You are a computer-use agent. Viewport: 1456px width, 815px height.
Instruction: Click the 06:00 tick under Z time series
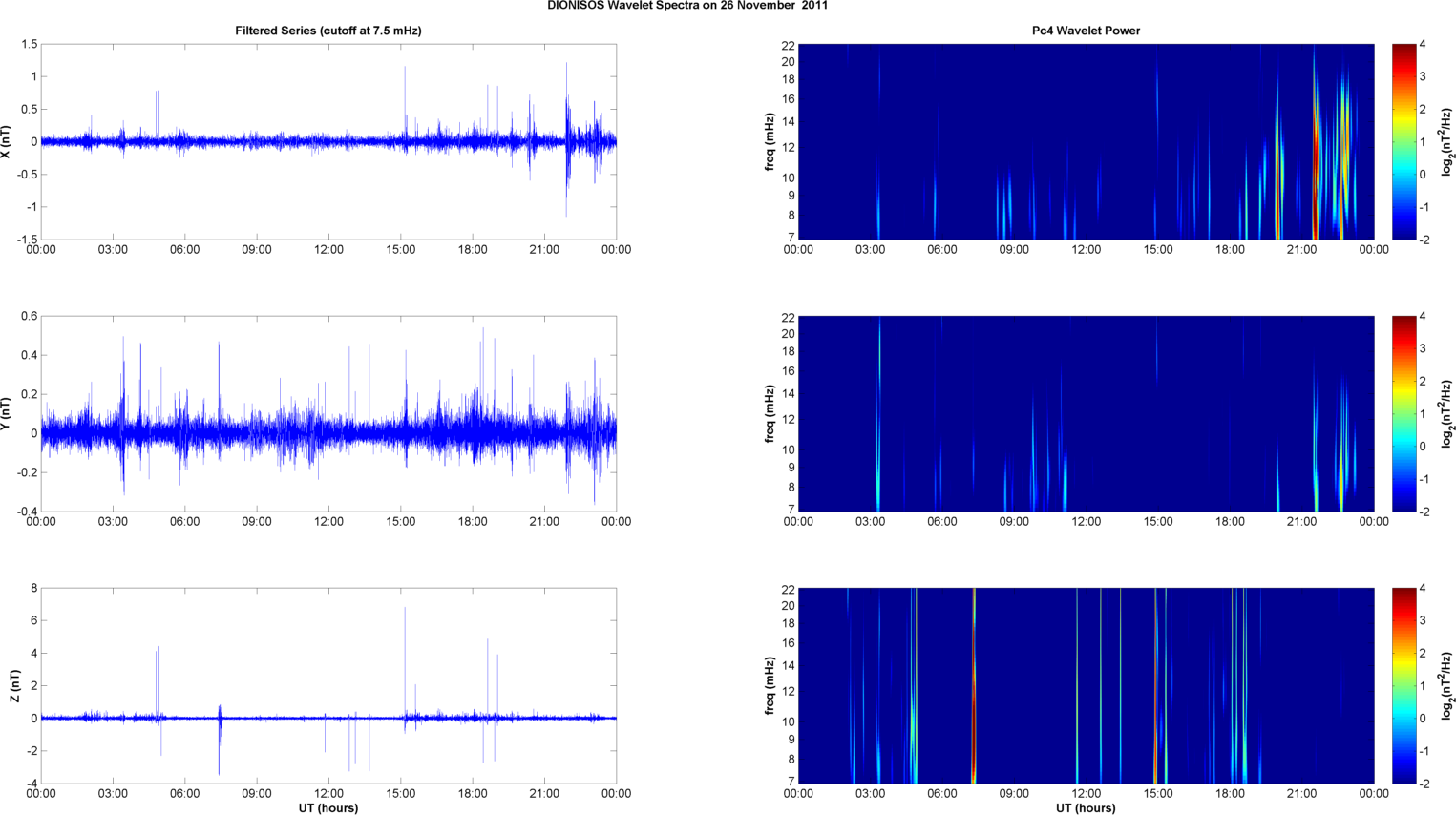click(184, 794)
